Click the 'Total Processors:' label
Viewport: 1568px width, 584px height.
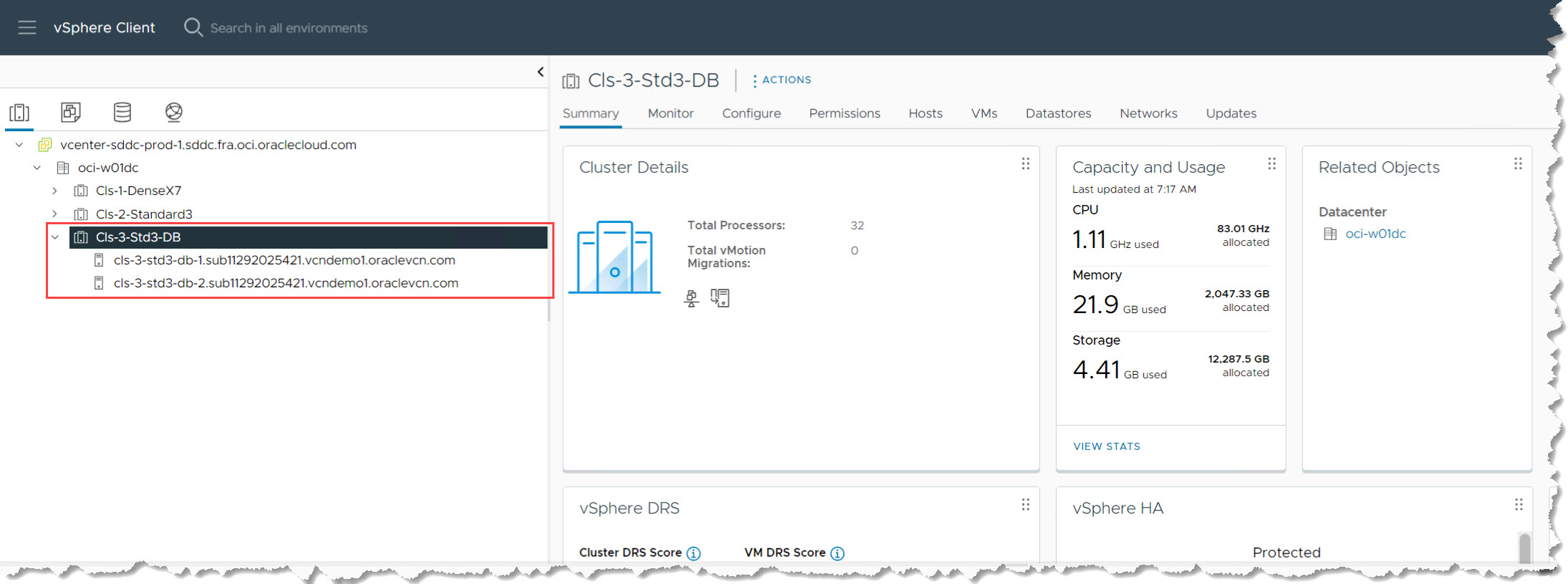tap(736, 225)
